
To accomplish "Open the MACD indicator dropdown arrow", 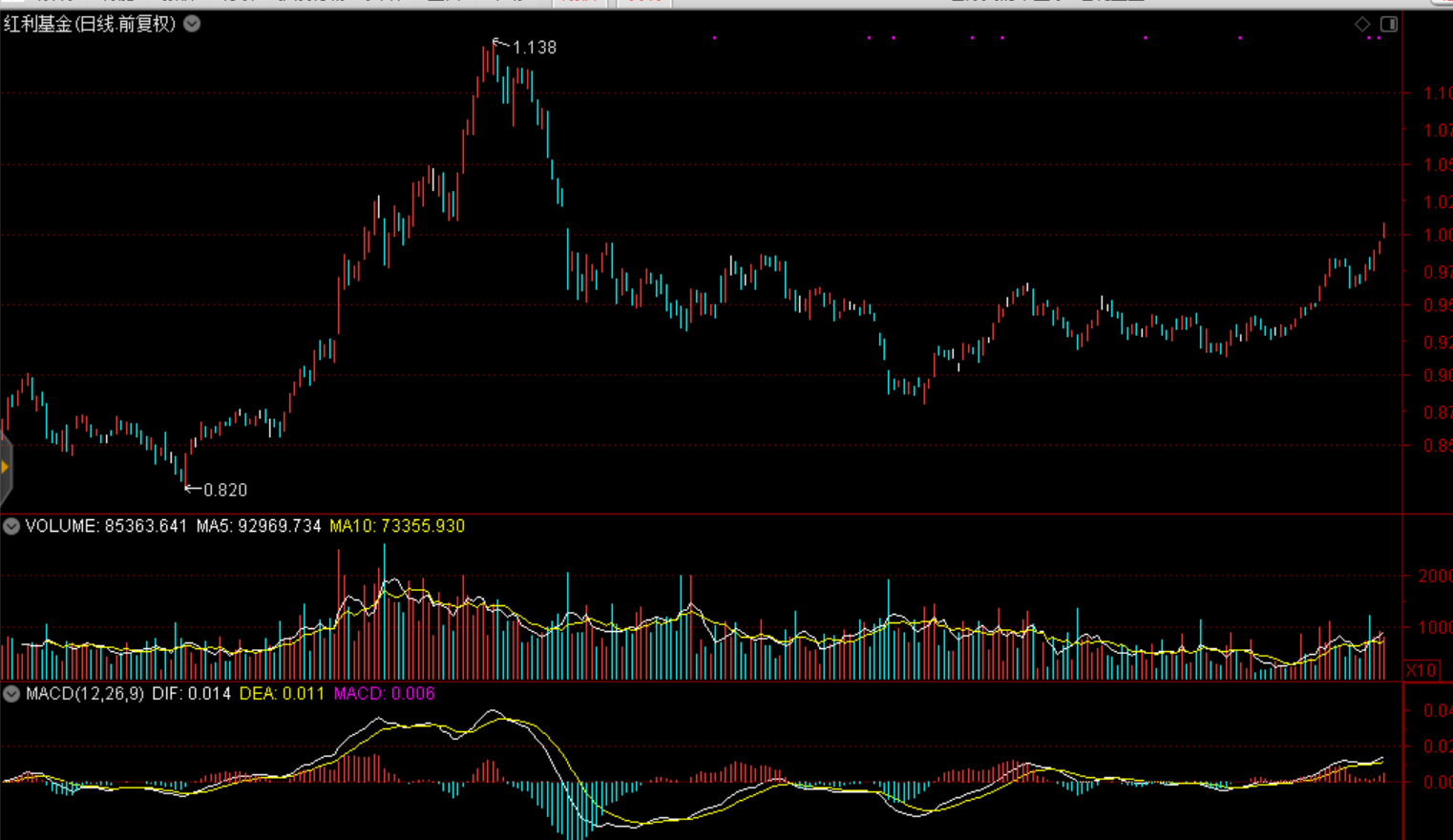I will 11,694.
